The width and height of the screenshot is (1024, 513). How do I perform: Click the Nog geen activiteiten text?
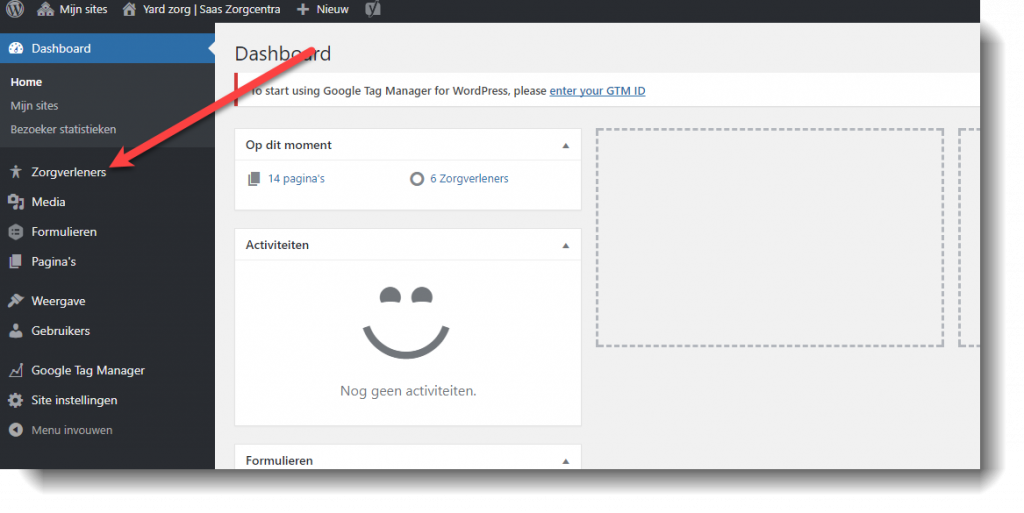tap(408, 391)
